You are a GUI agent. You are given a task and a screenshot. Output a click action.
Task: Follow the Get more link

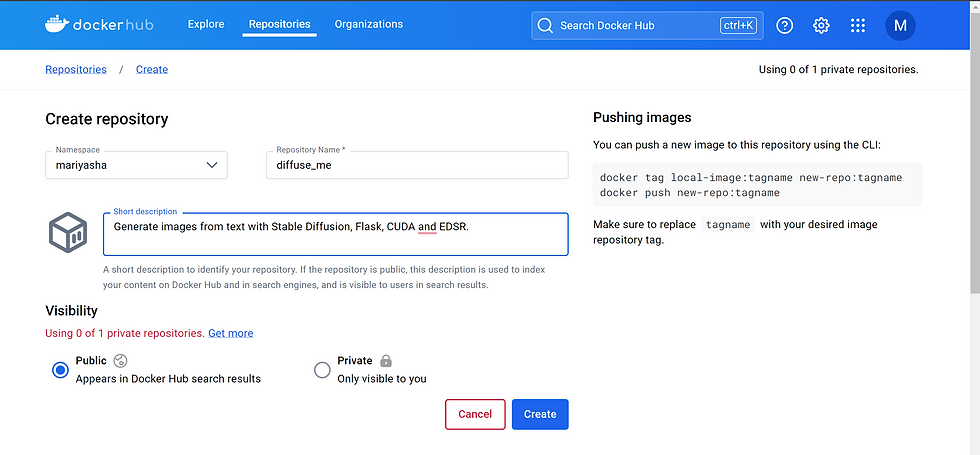click(x=231, y=333)
